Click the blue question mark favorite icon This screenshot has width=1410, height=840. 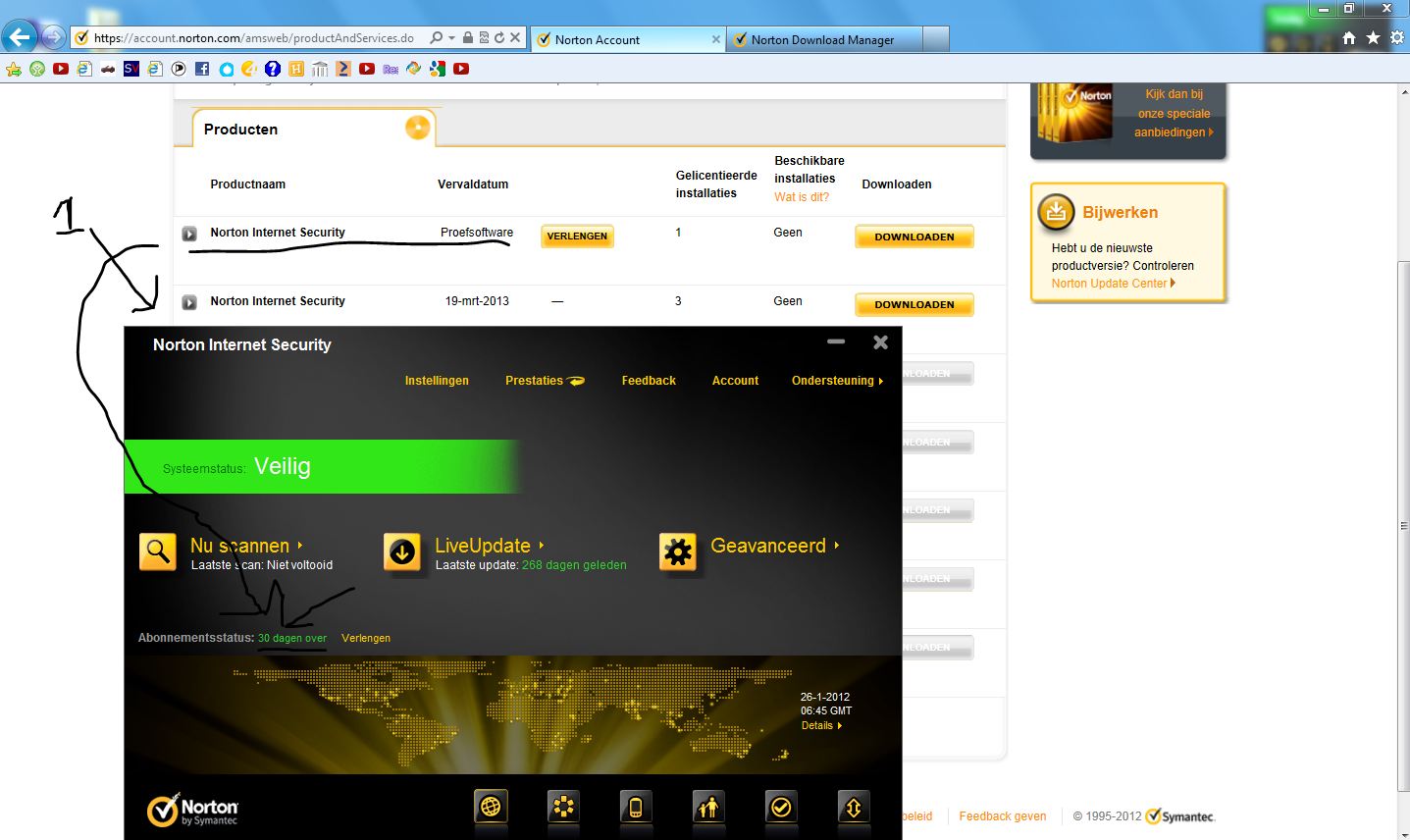coord(273,69)
